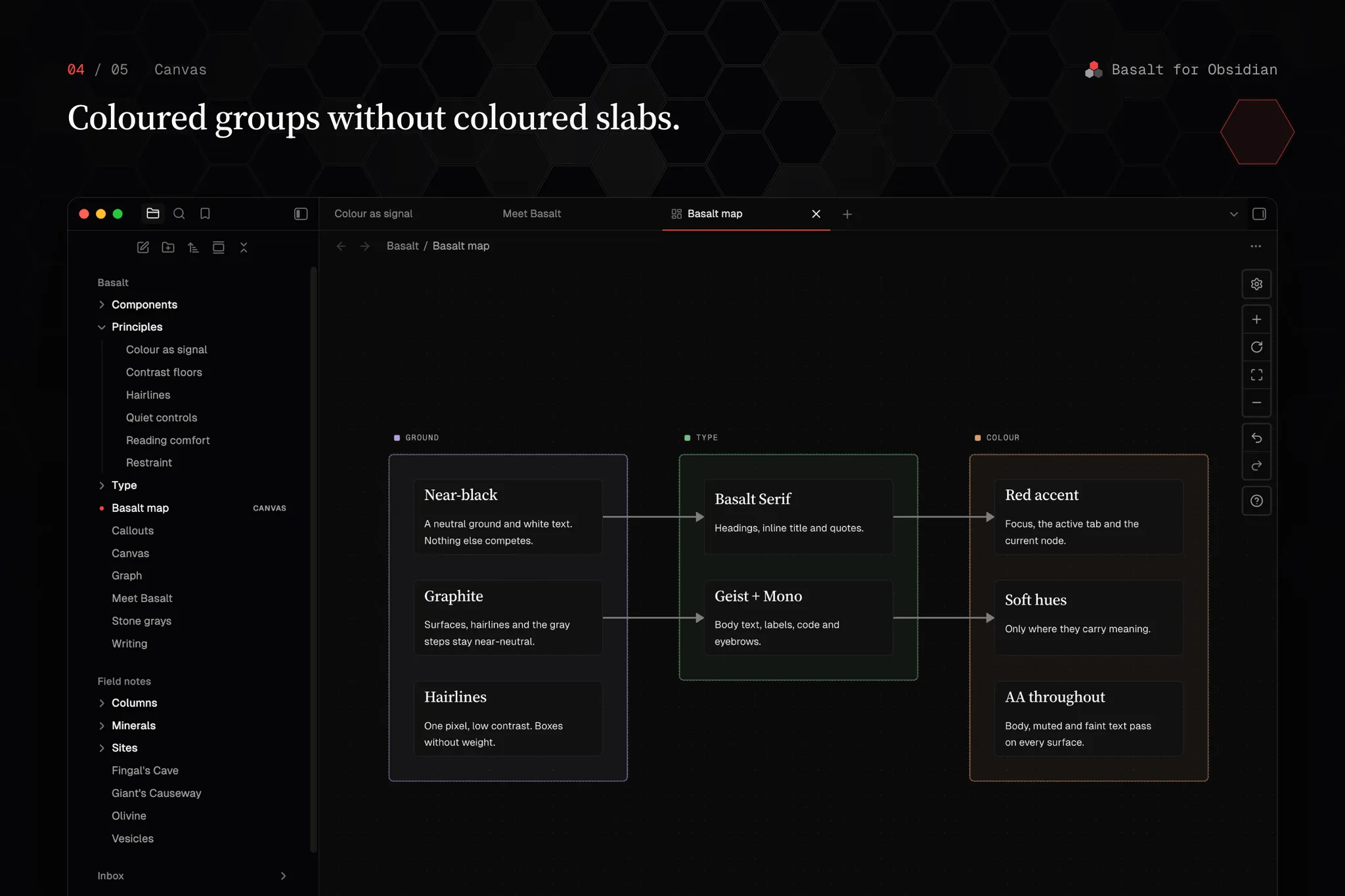Open the file explorer folder icon
The width and height of the screenshot is (1345, 896).
[153, 213]
